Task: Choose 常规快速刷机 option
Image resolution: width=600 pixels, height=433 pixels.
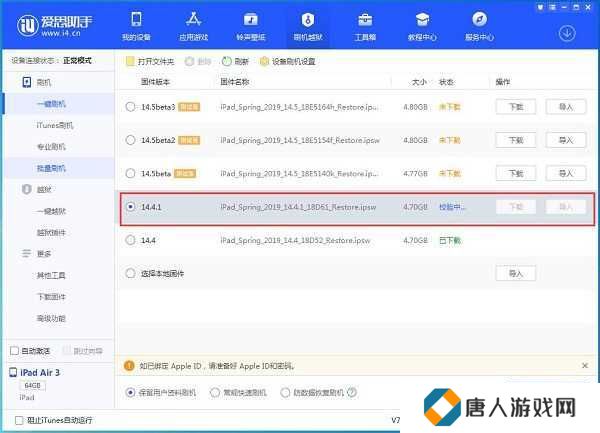Action: click(x=215, y=392)
